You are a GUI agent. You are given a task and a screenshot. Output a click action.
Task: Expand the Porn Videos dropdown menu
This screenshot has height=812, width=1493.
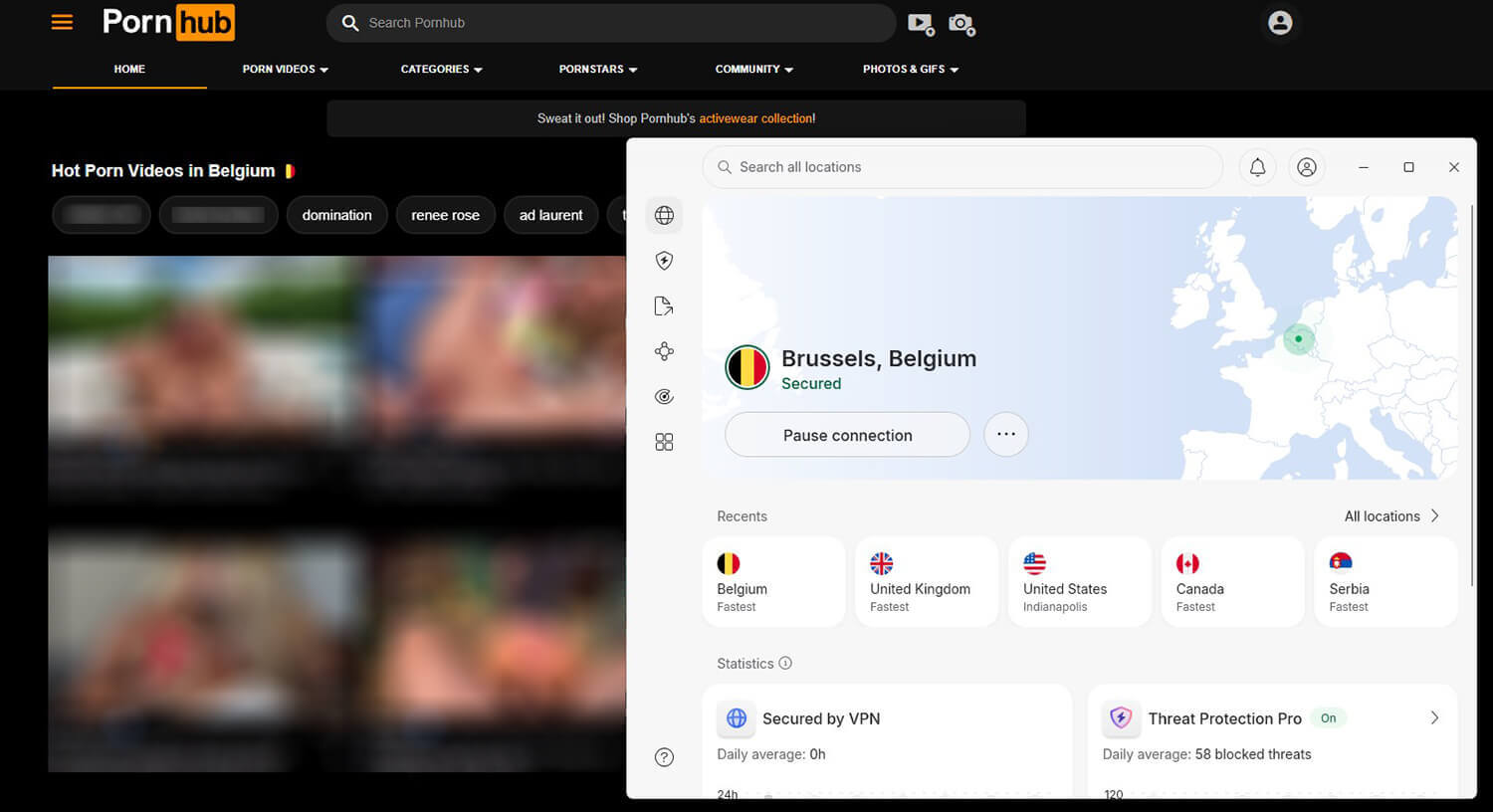click(x=286, y=69)
